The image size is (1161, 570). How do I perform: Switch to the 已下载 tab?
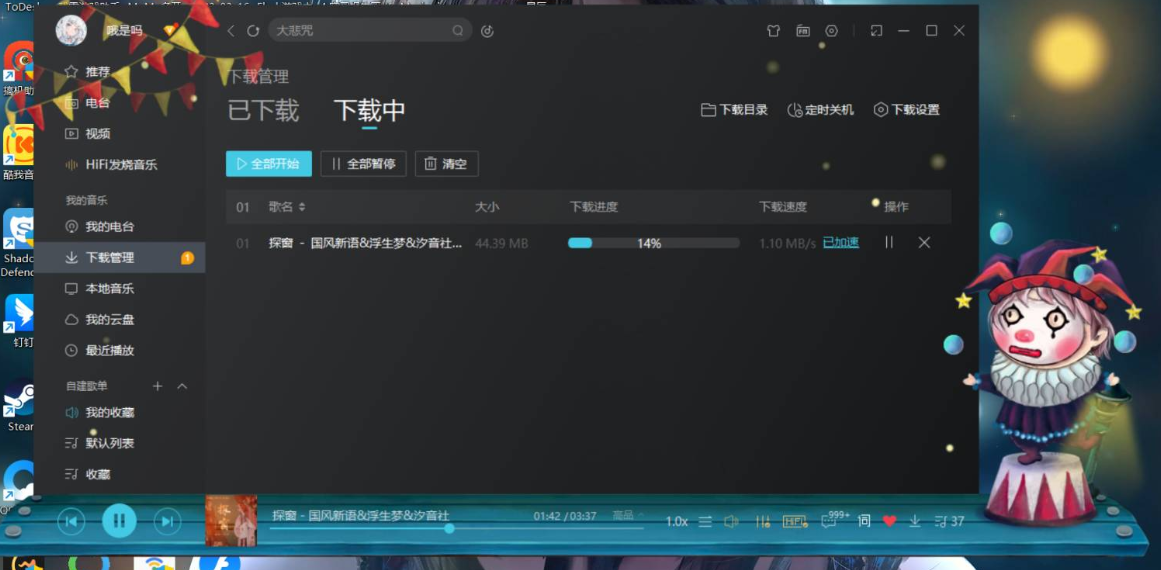(263, 110)
